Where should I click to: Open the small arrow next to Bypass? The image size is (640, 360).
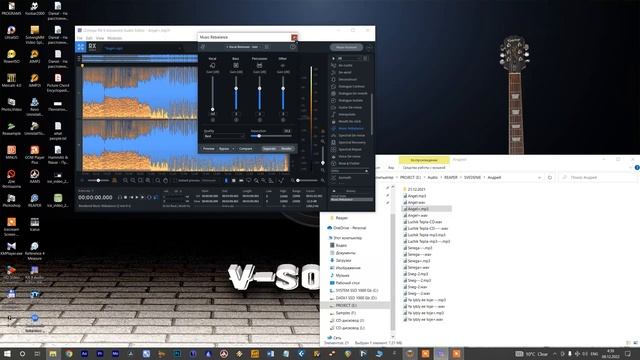point(233,149)
